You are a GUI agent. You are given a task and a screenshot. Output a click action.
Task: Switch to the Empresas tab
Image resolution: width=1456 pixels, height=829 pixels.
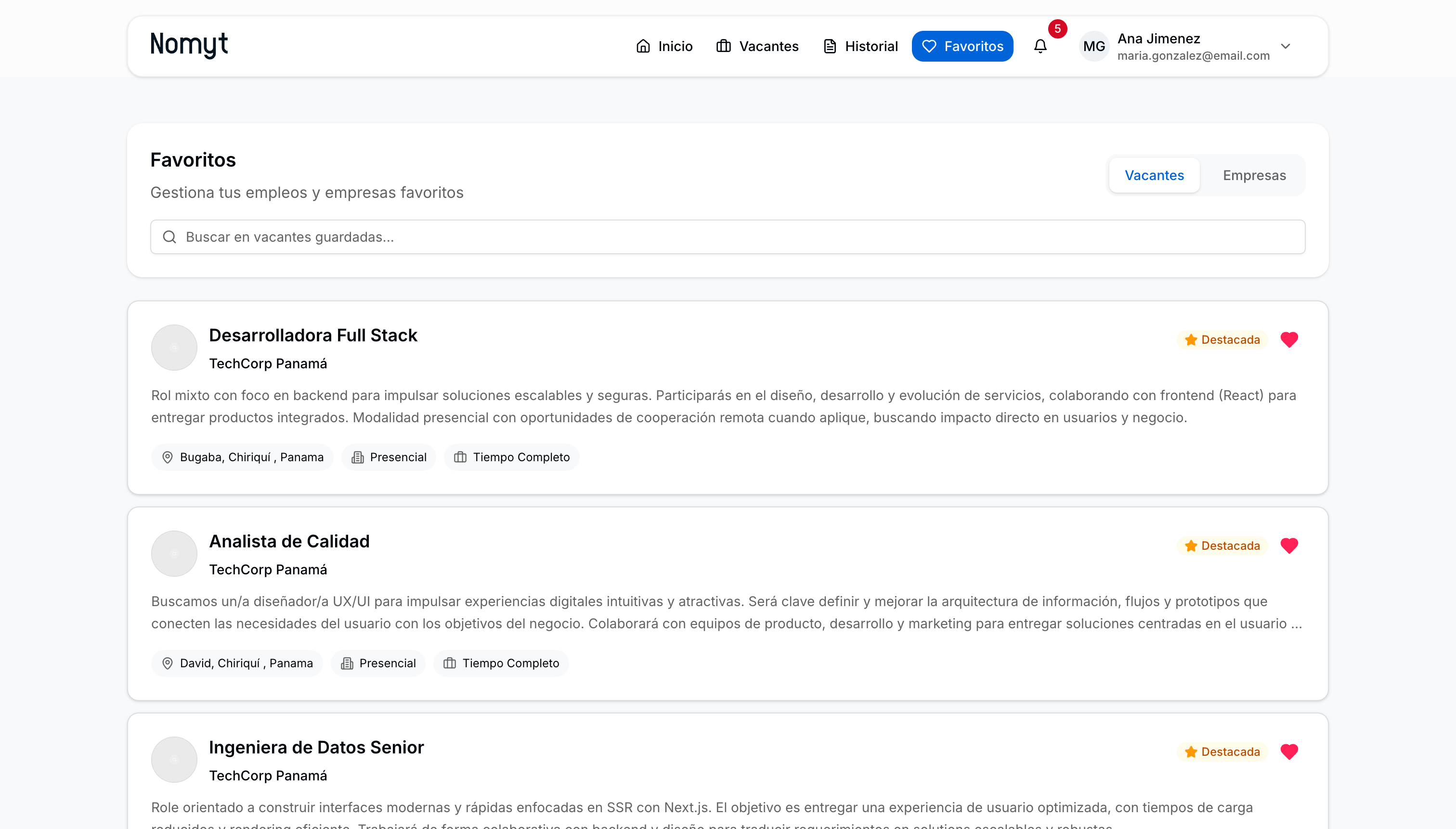click(x=1254, y=175)
